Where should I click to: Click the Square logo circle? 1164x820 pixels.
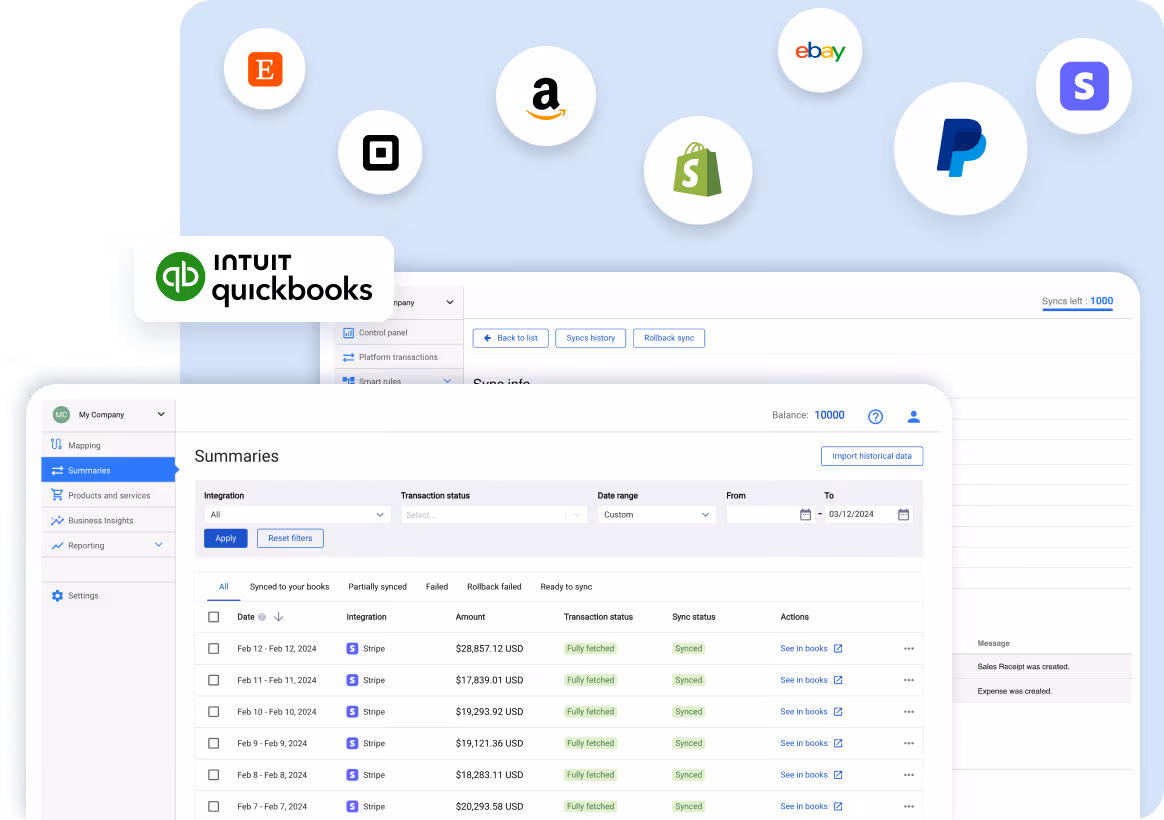(x=380, y=153)
